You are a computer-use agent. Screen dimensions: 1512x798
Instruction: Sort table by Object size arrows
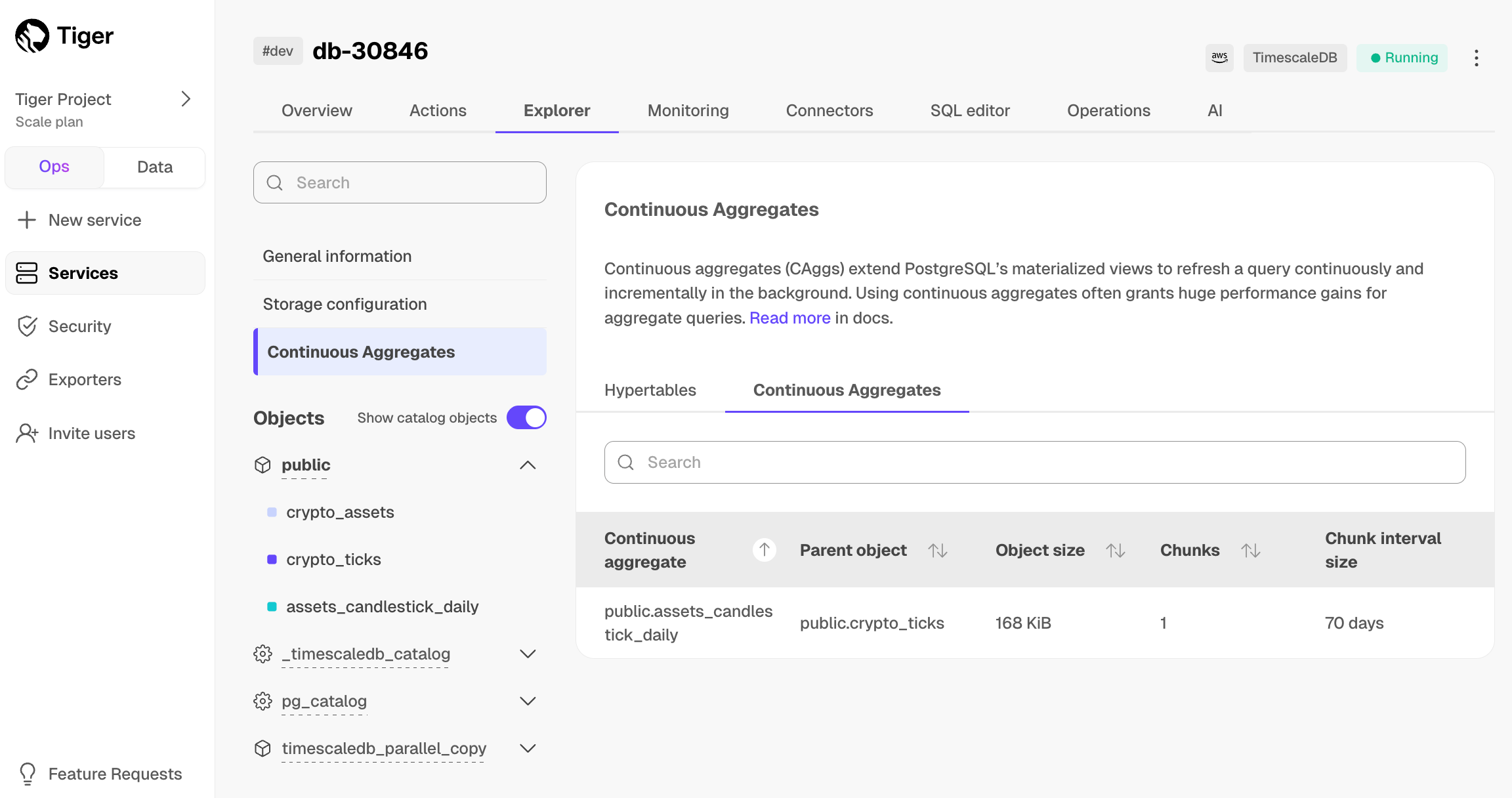[x=1115, y=551]
